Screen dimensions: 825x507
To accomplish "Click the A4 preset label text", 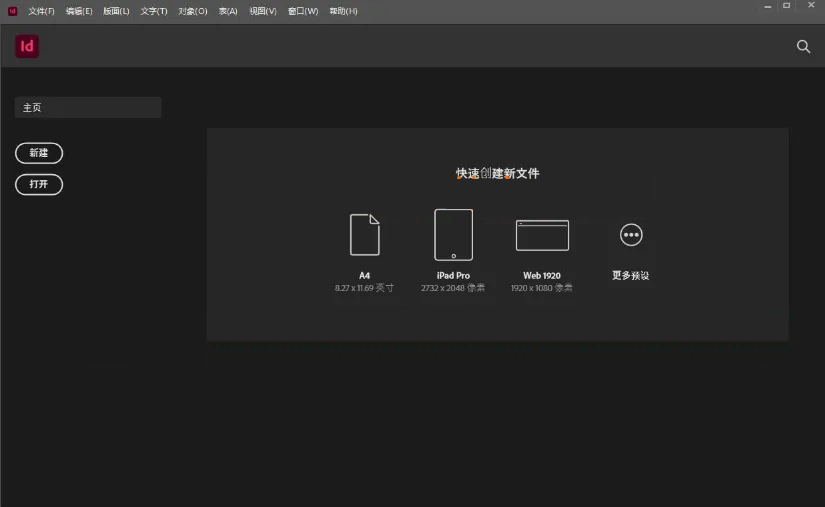I will coord(364,275).
